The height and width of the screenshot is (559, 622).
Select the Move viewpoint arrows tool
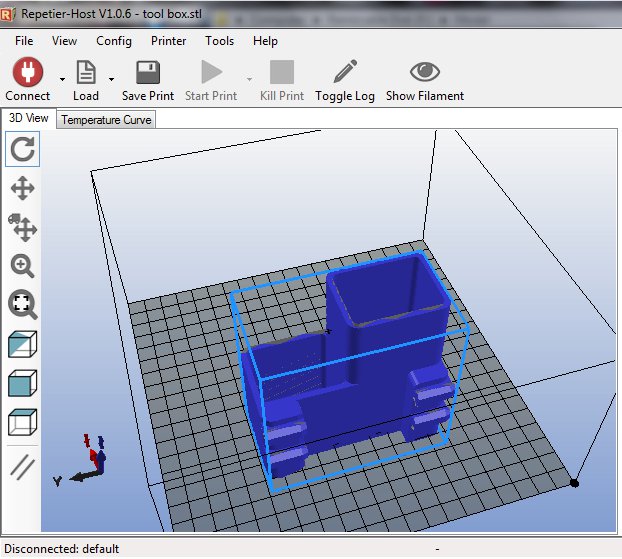[x=23, y=189]
